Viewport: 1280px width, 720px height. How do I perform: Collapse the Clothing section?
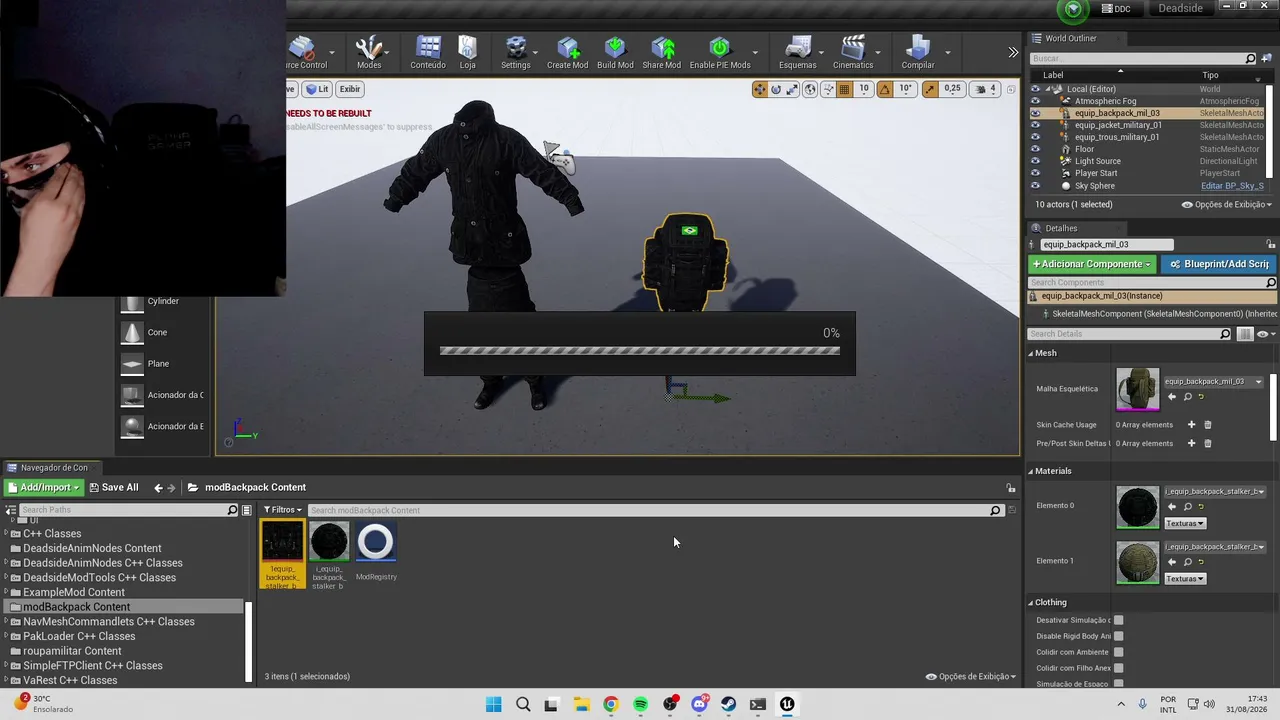pos(1031,602)
